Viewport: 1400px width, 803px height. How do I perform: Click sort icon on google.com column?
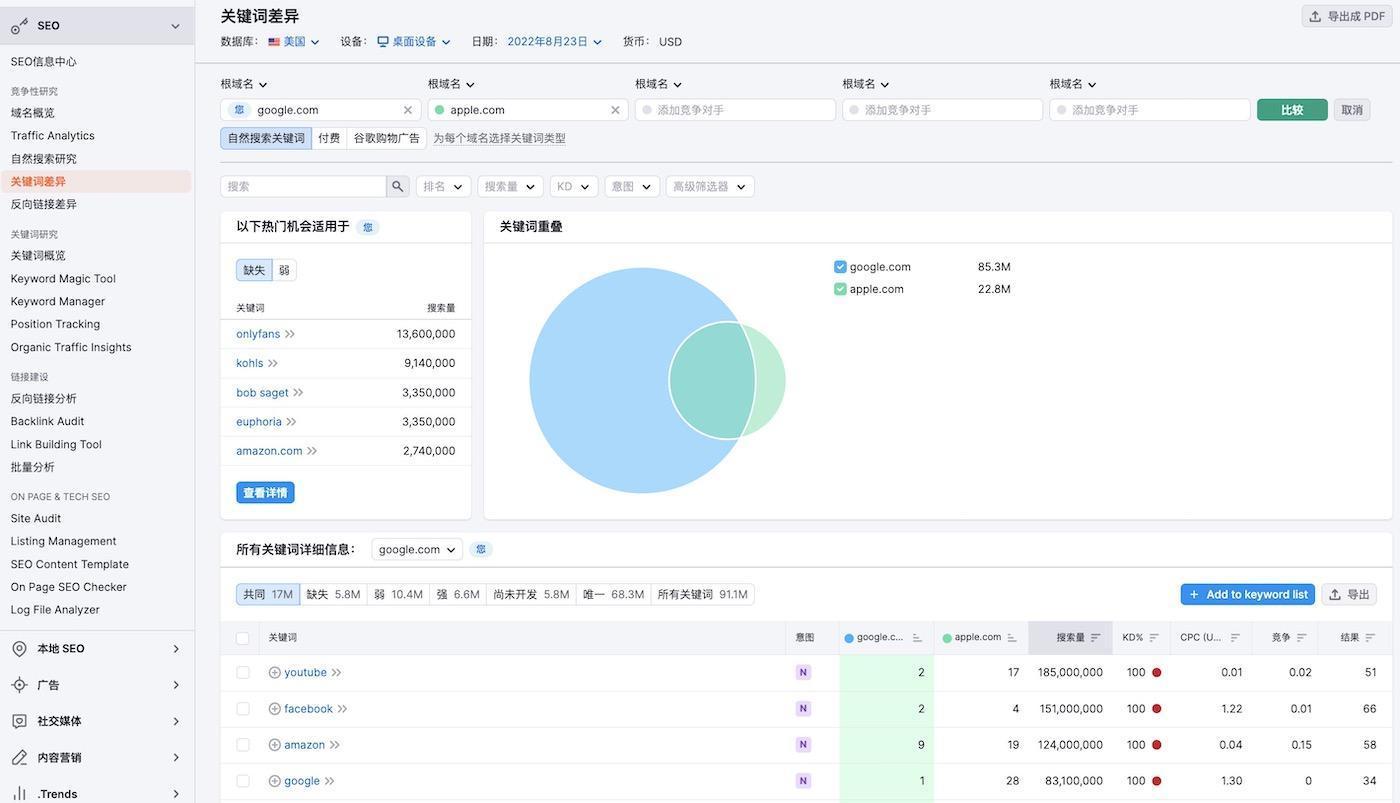(x=917, y=638)
